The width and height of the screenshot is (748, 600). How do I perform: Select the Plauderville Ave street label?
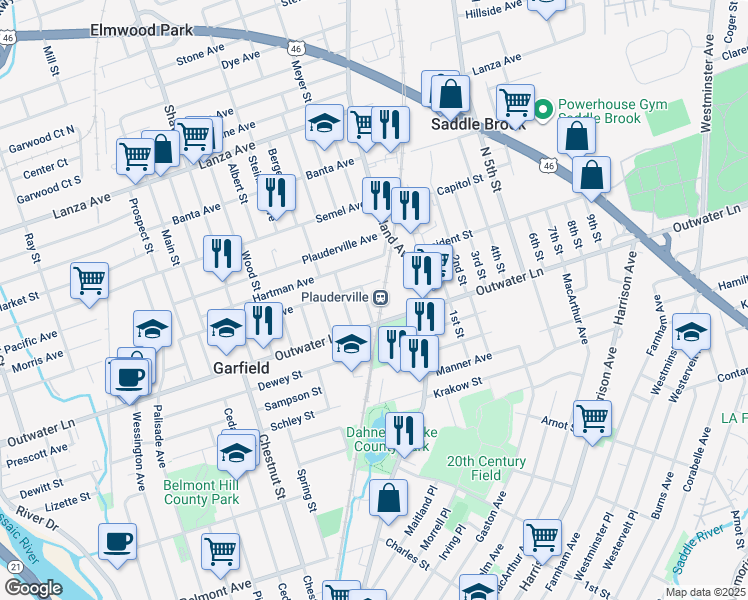[339, 249]
